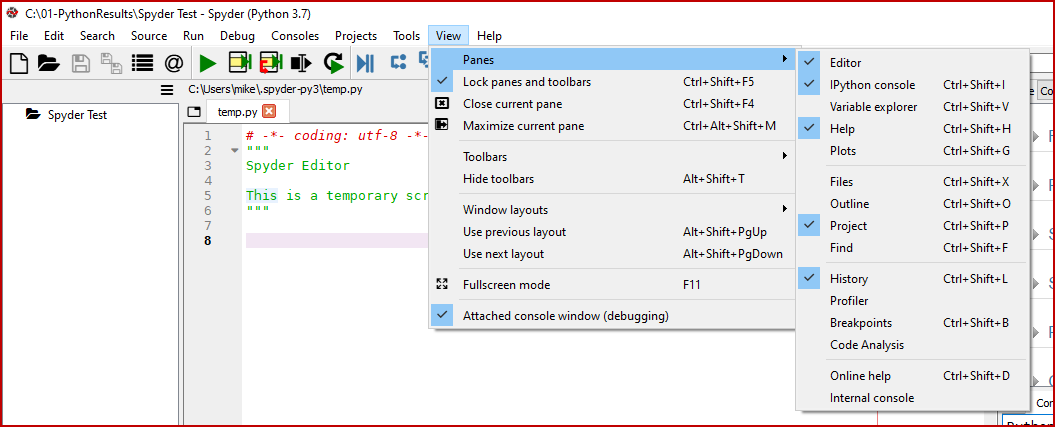Click the Spyder Test folder icon
This screenshot has height=427, width=1055.
pos(33,114)
